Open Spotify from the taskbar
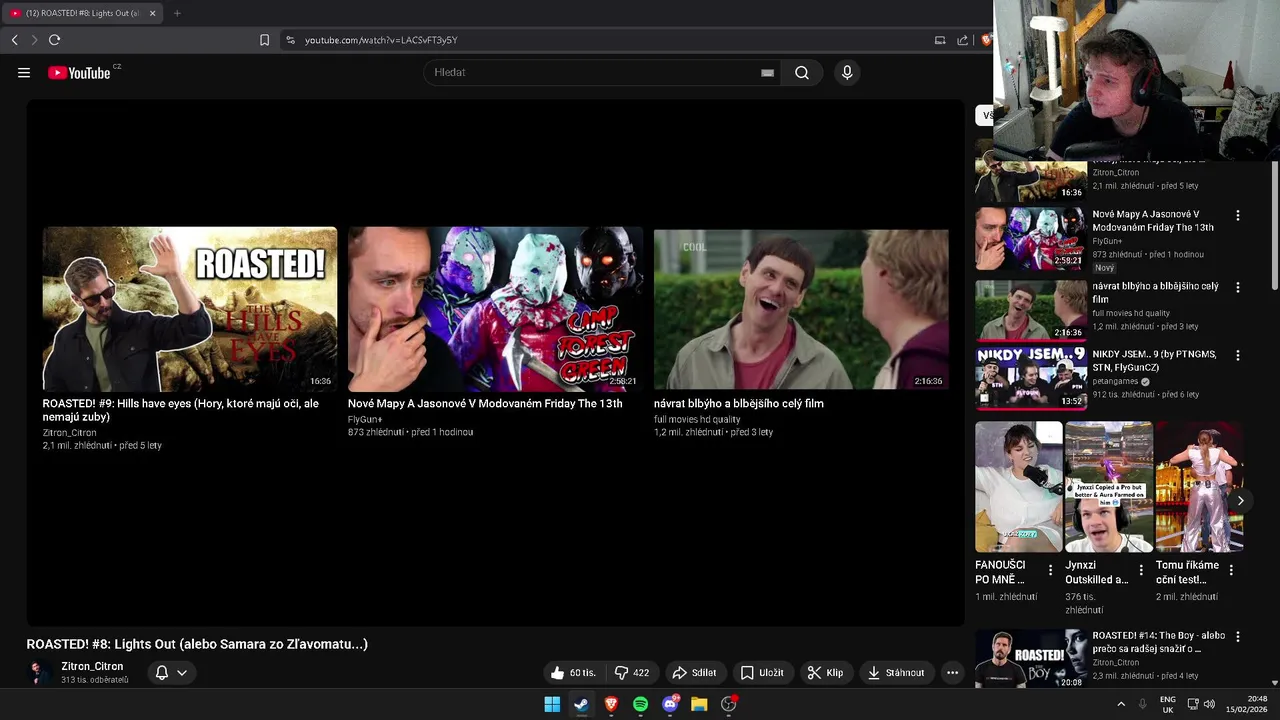1280x720 pixels. coord(640,704)
